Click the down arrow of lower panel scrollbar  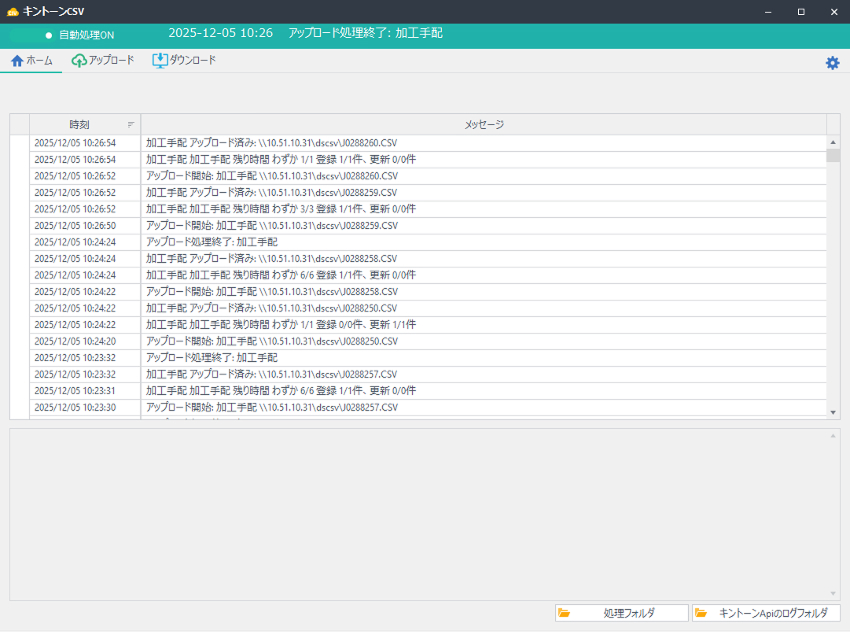click(x=833, y=593)
